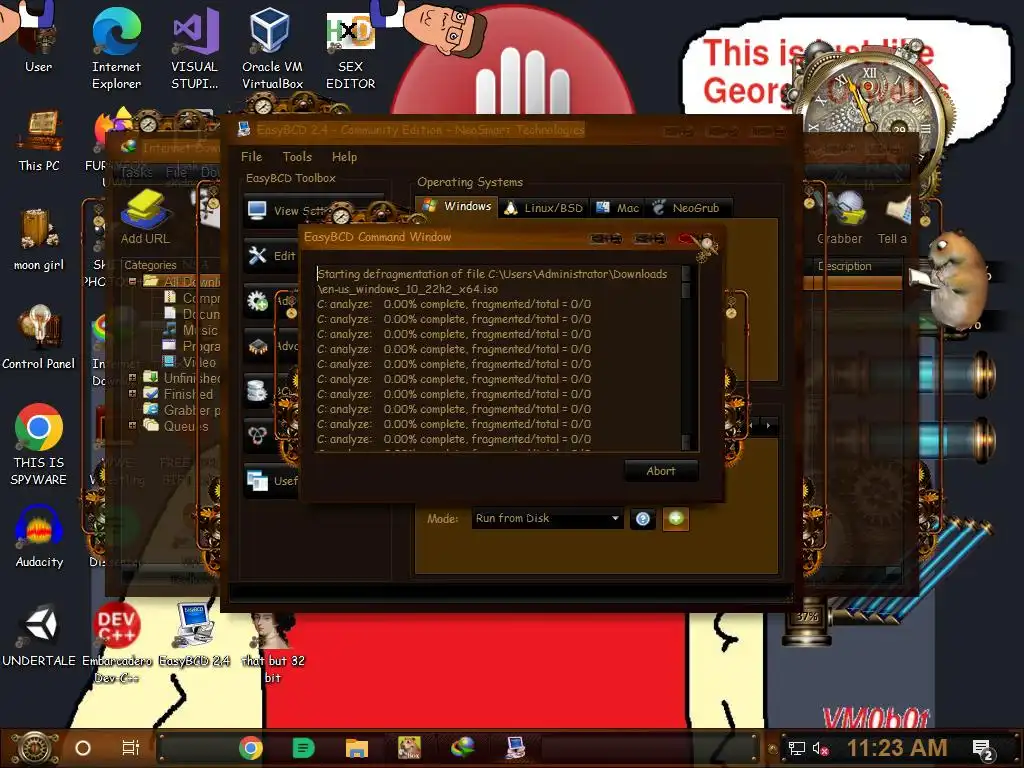This screenshot has height=768, width=1024.
Task: Click the Useful Utilities windows icon
Action: pyautogui.click(x=257, y=481)
